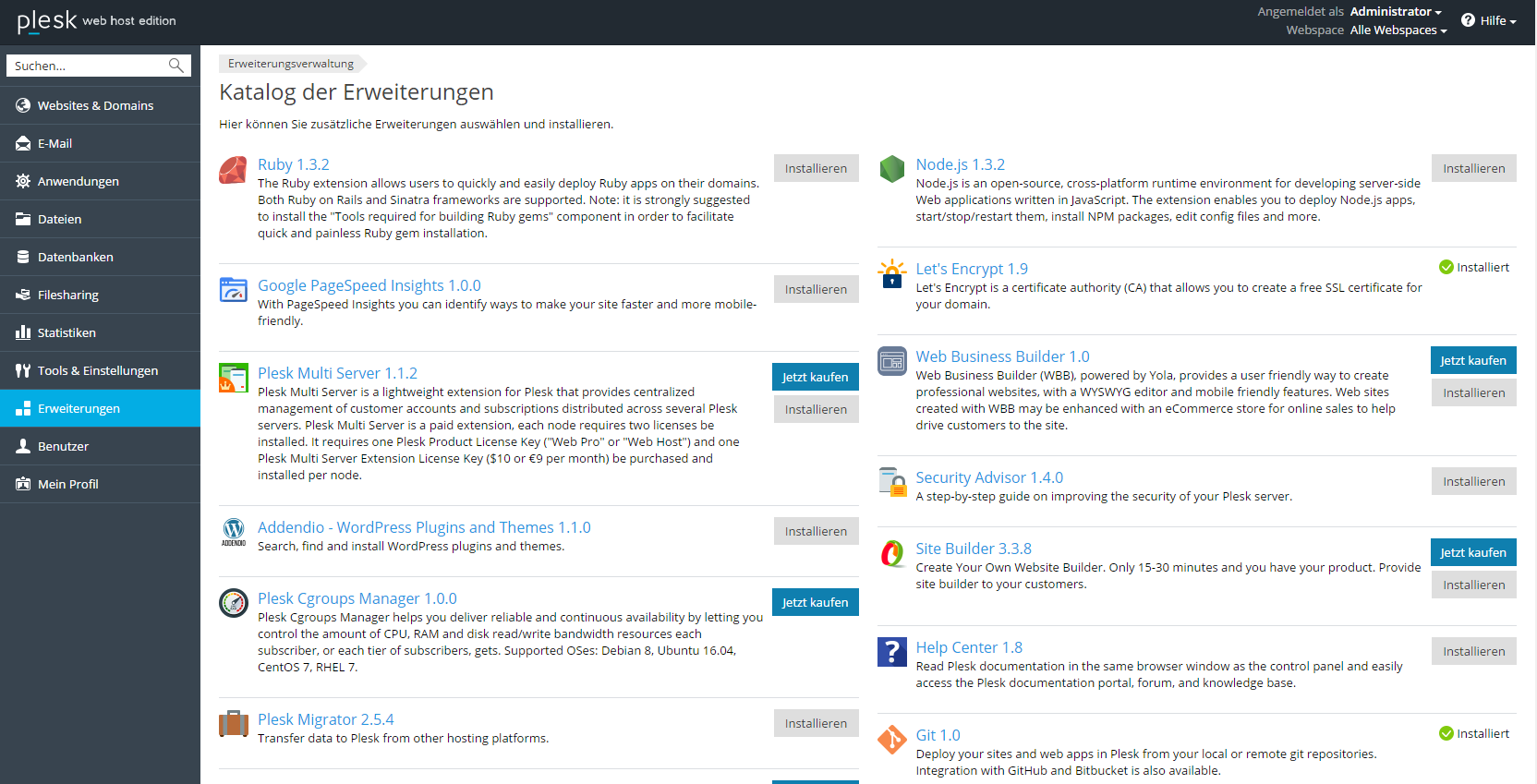
Task: Click the Help Center question mark icon
Action: 891,652
